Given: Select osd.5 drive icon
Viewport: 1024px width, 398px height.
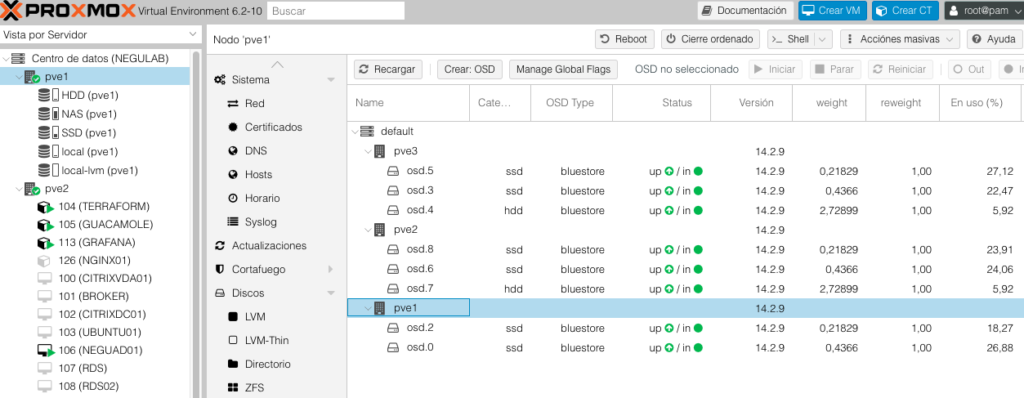Looking at the screenshot, I should click(x=392, y=171).
